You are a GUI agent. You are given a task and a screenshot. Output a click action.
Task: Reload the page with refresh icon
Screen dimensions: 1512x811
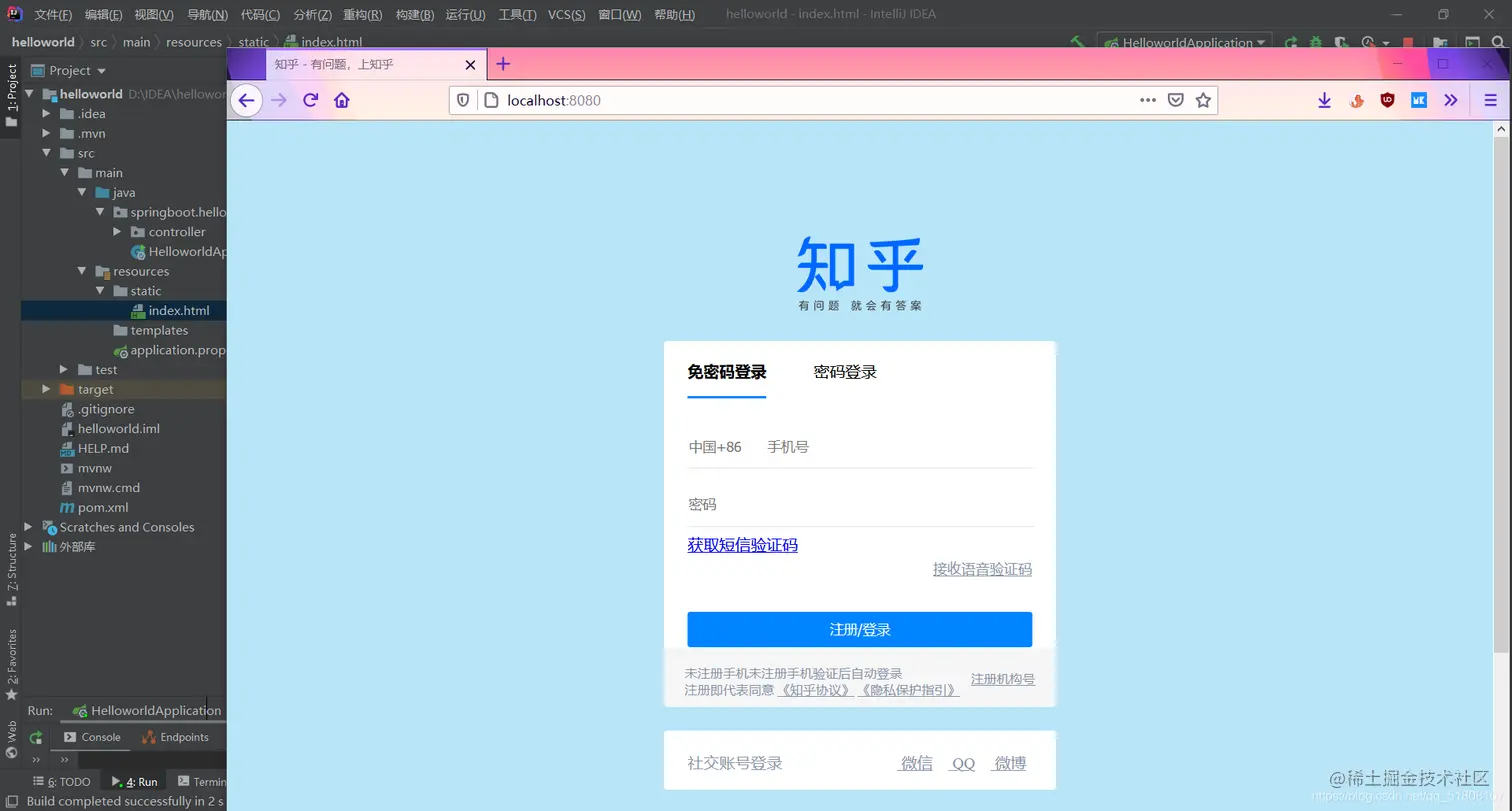[309, 100]
